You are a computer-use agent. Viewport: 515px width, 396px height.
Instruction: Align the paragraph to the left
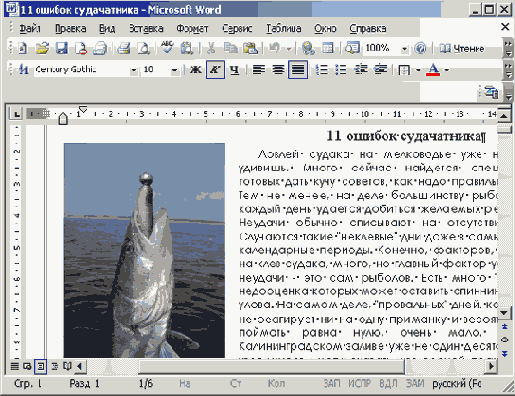click(x=259, y=69)
